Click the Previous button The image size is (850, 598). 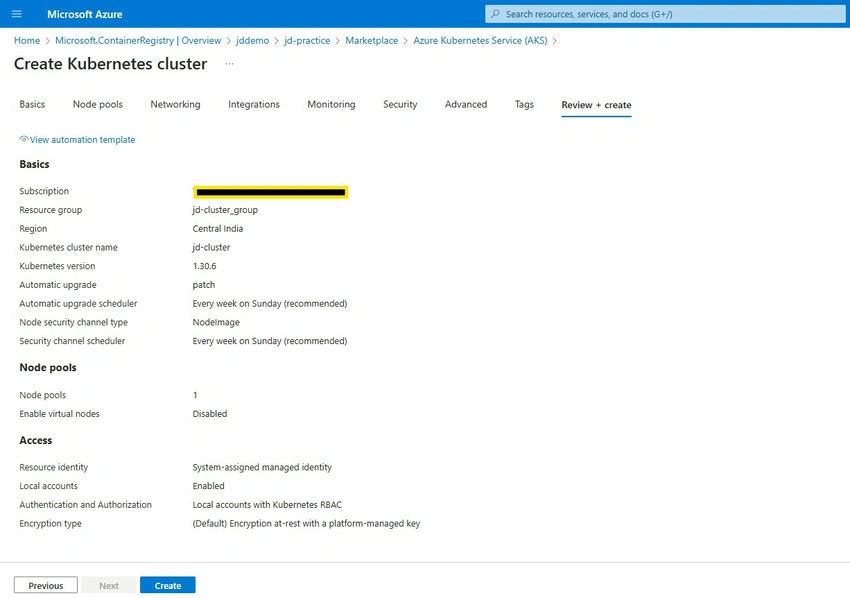click(x=46, y=586)
